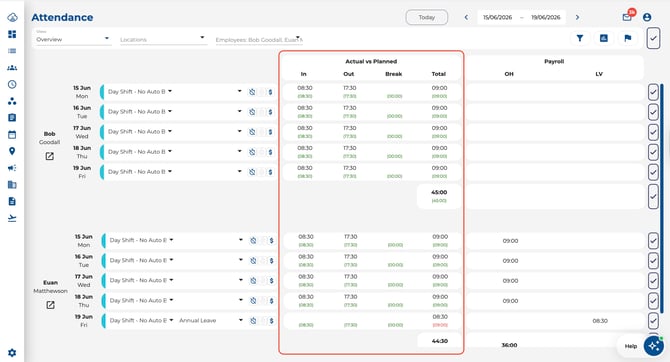Click the flag icon in the toolbar
Screen dimensions: 670x362
click(628, 38)
